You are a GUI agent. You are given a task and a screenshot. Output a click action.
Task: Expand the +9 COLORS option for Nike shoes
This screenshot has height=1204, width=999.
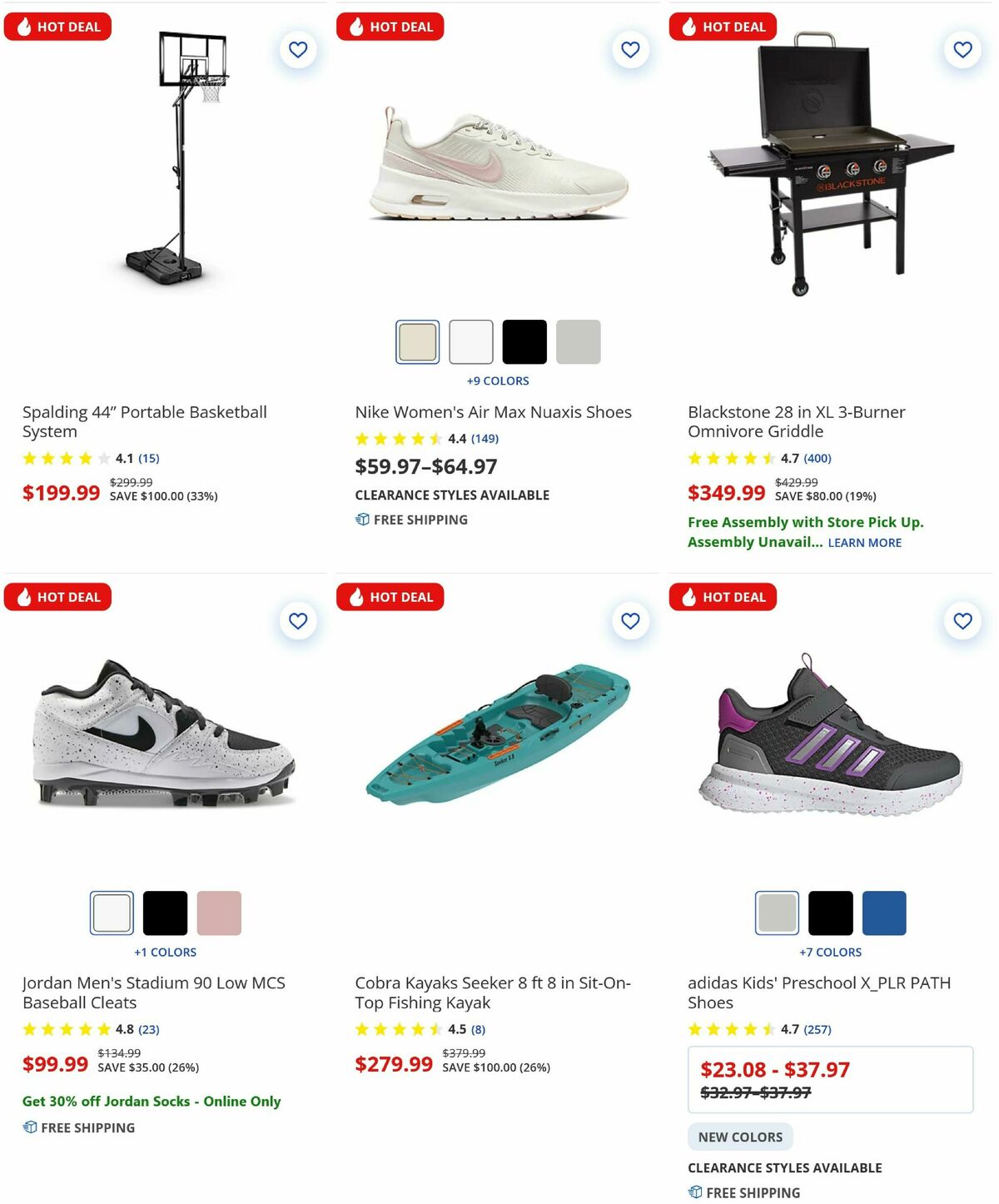497,381
